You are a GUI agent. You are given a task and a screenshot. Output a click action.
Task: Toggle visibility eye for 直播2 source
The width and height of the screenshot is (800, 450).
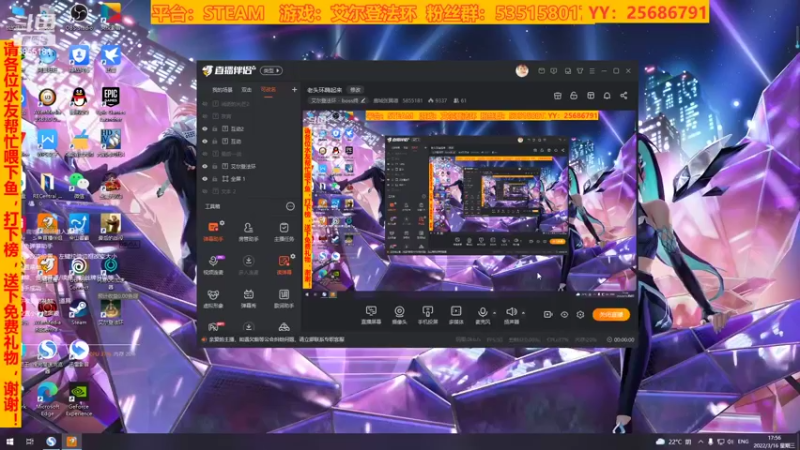tap(205, 129)
